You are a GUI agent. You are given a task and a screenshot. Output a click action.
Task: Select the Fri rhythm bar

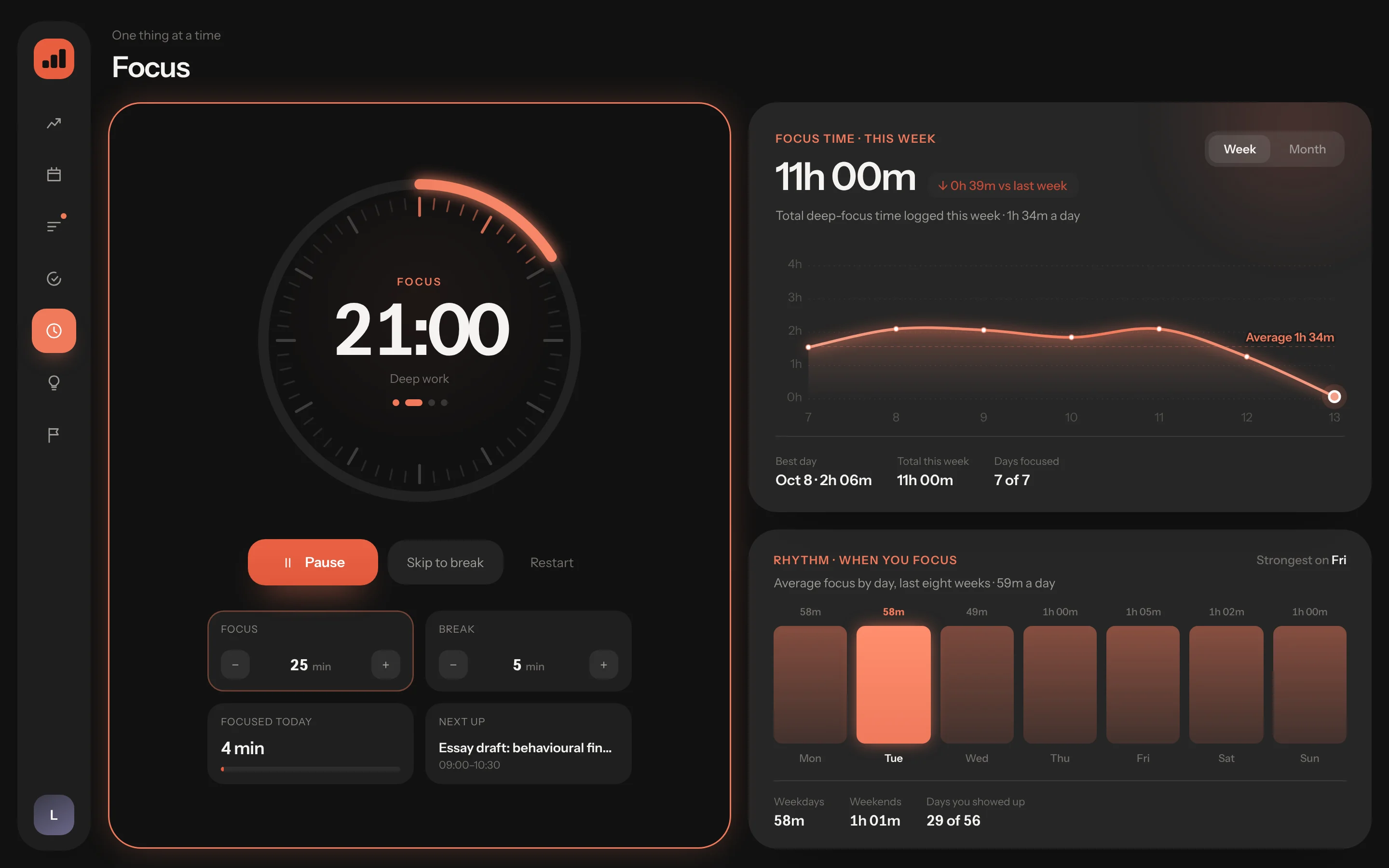[1143, 684]
